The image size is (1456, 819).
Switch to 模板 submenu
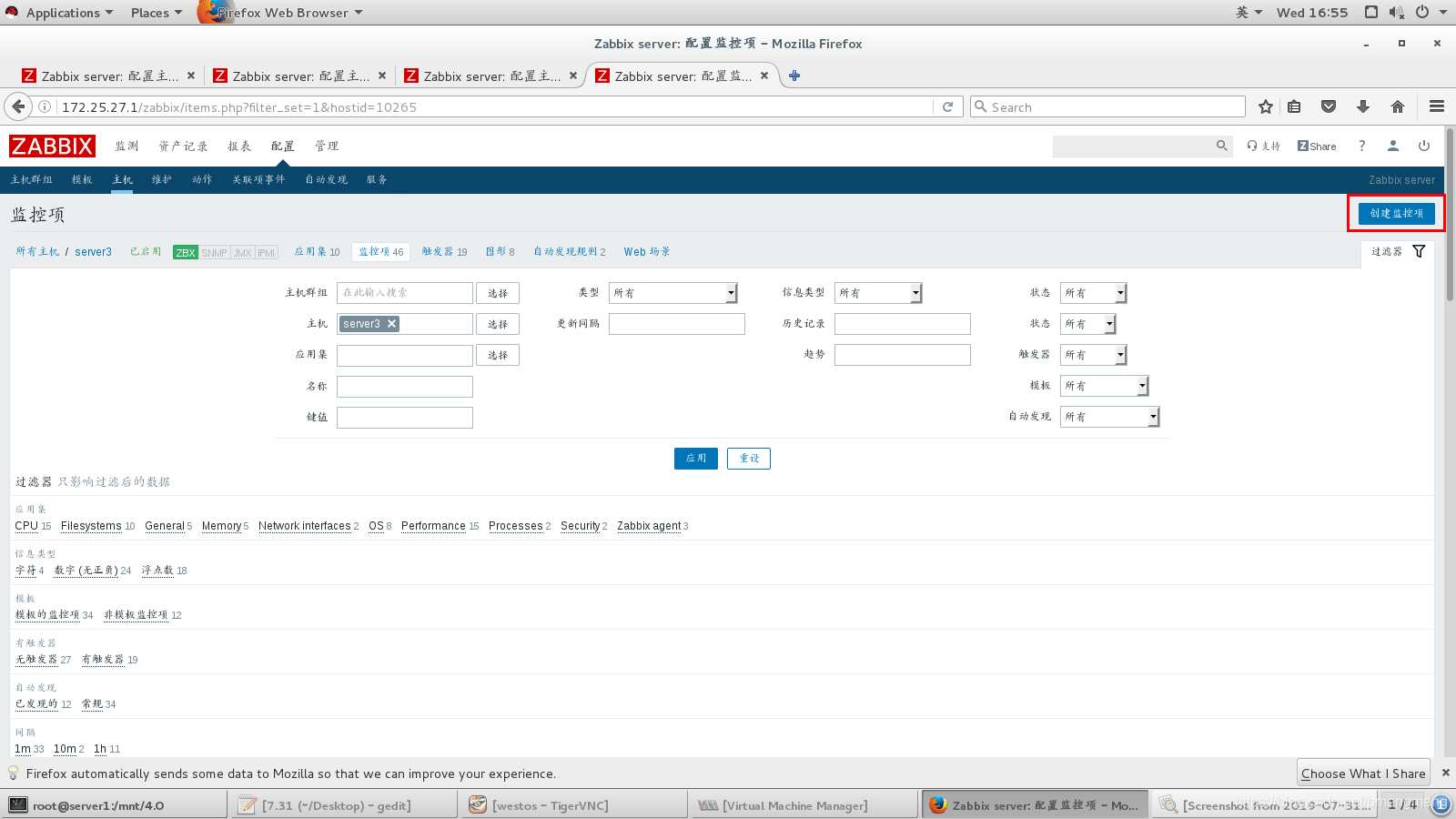click(82, 179)
